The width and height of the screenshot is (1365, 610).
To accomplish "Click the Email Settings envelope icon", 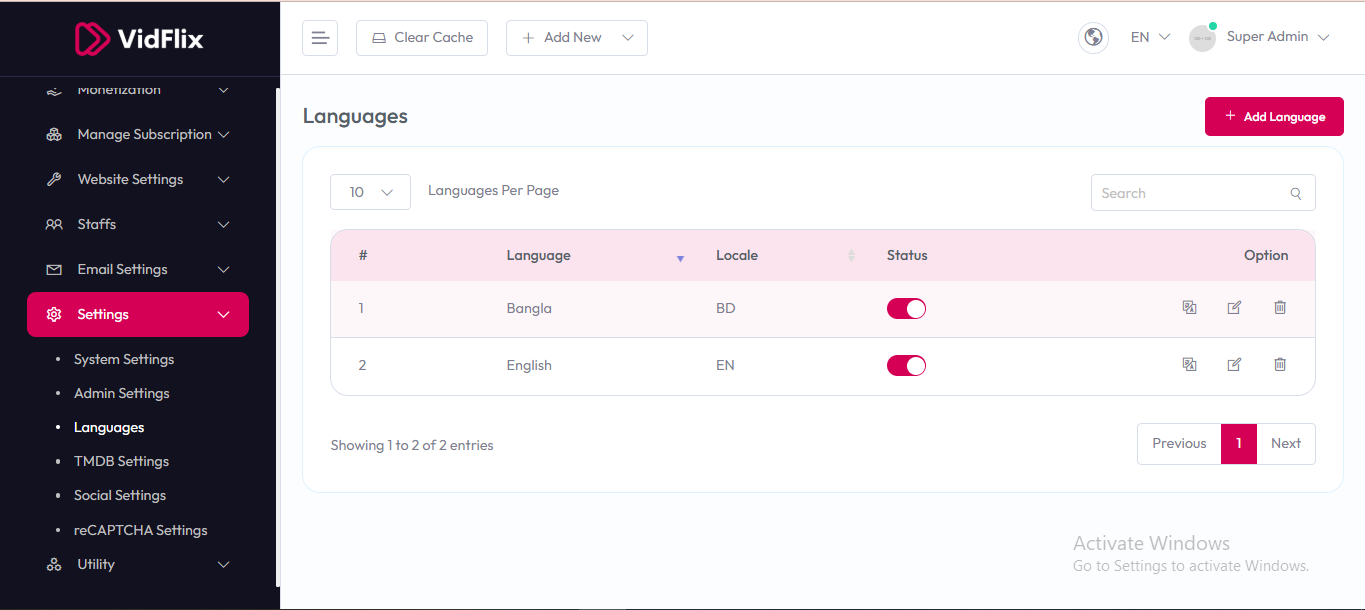I will [54, 269].
